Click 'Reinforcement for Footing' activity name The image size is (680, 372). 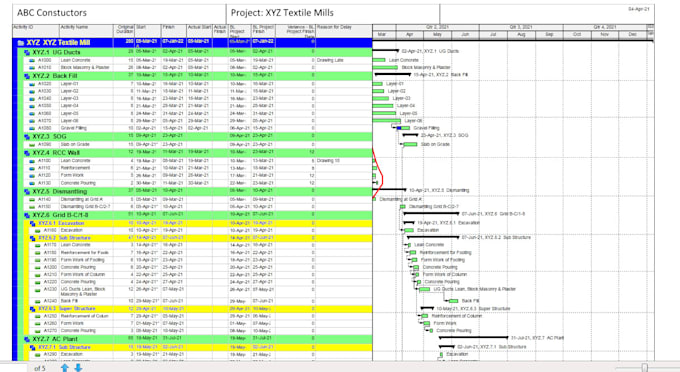coord(85,252)
